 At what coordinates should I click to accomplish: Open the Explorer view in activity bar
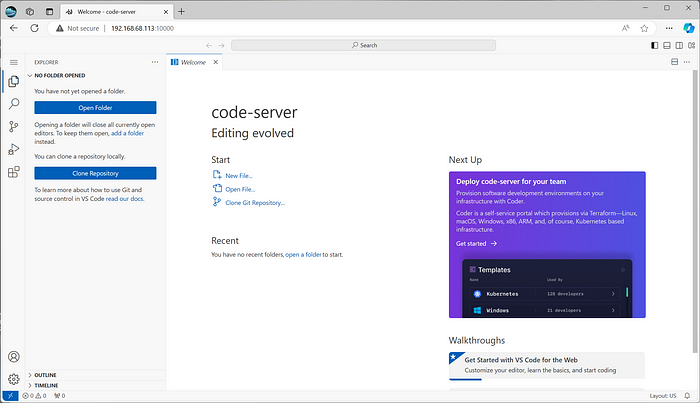(14, 81)
